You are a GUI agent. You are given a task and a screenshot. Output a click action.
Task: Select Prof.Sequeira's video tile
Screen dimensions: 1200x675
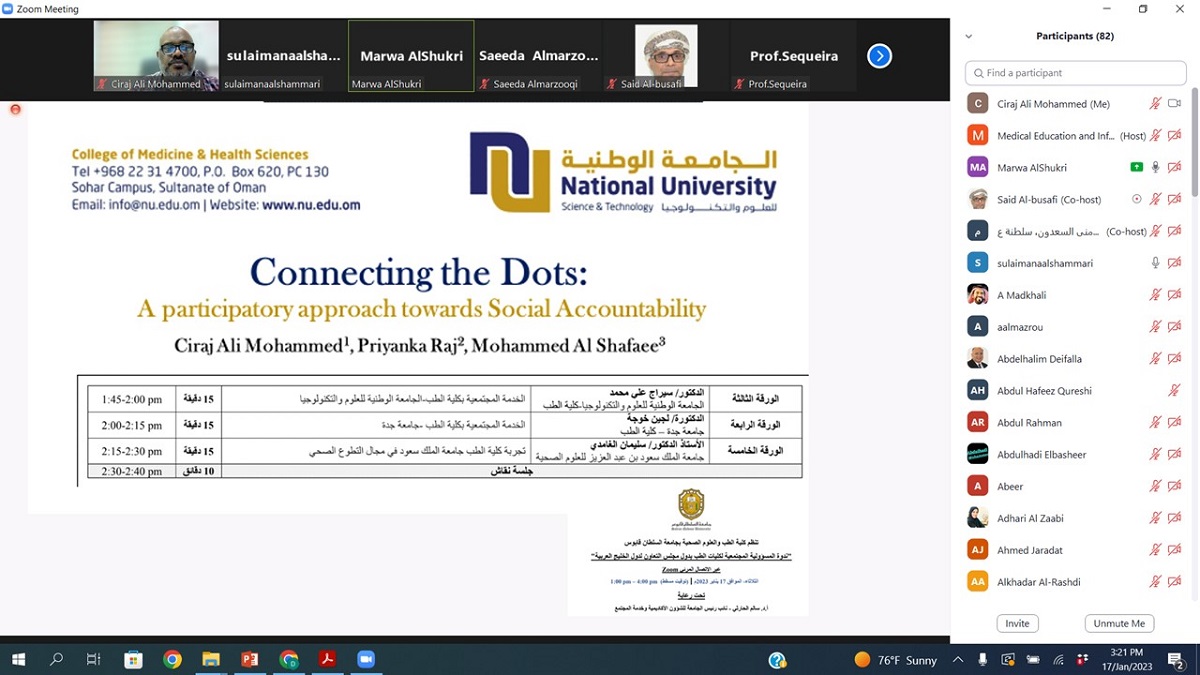793,56
